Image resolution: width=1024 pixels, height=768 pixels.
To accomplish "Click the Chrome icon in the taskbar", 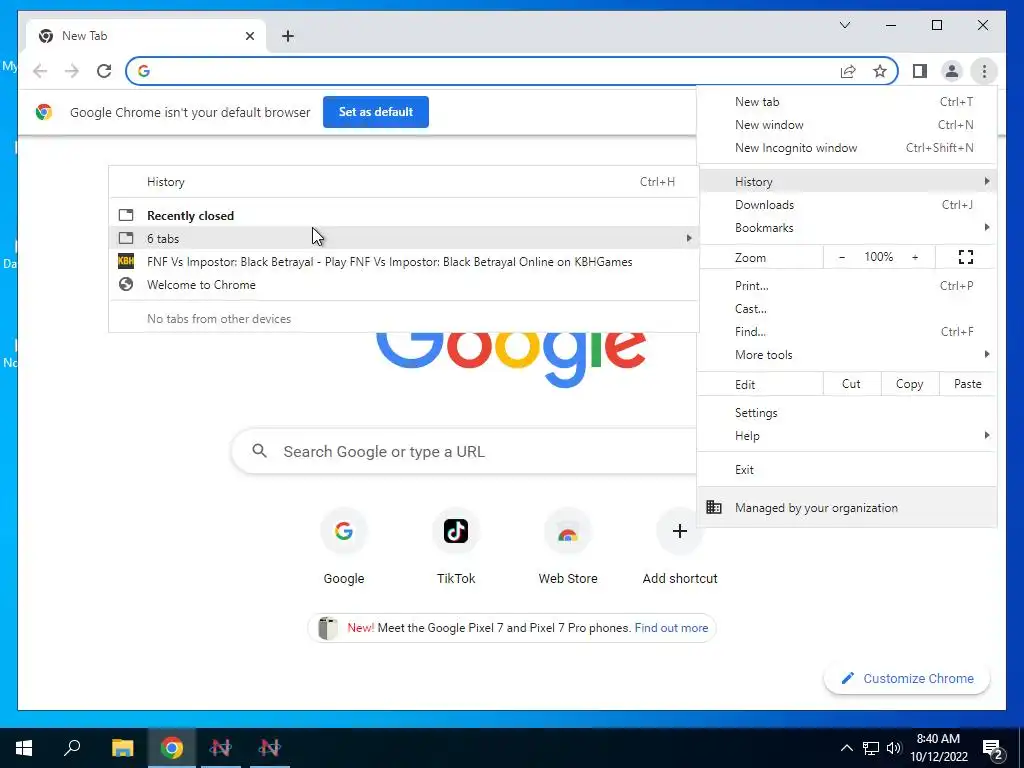I will pyautogui.click(x=171, y=748).
